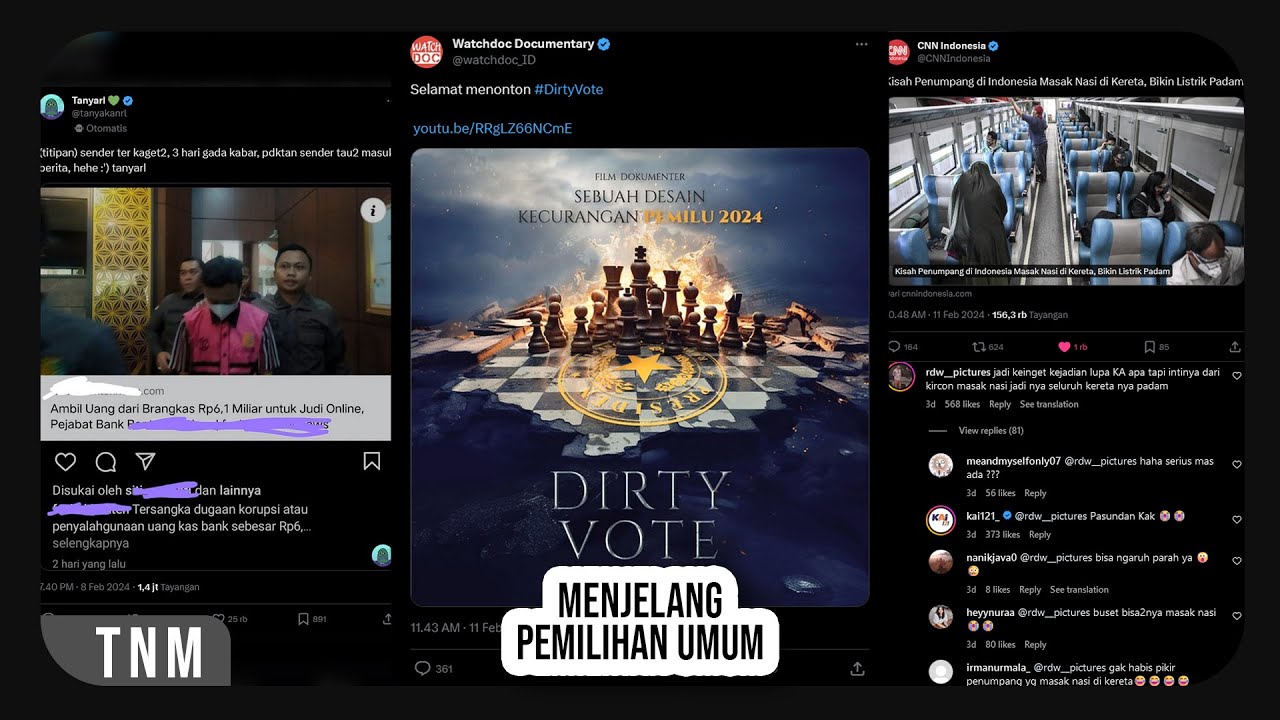Expand View replies (81)

(x=991, y=431)
